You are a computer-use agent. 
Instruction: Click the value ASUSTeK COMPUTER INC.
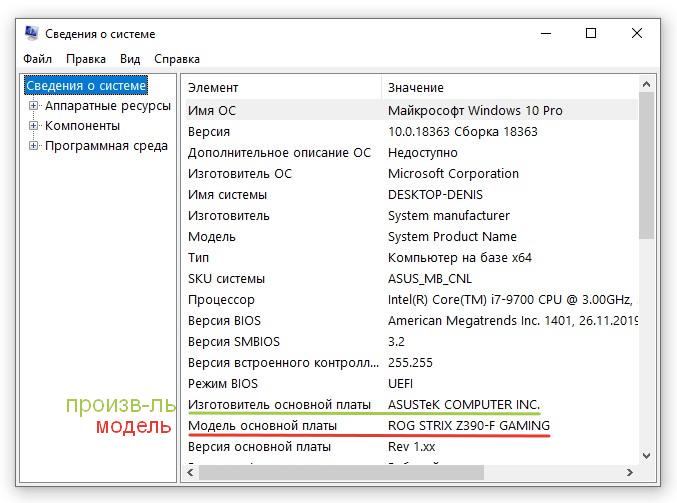tap(464, 405)
